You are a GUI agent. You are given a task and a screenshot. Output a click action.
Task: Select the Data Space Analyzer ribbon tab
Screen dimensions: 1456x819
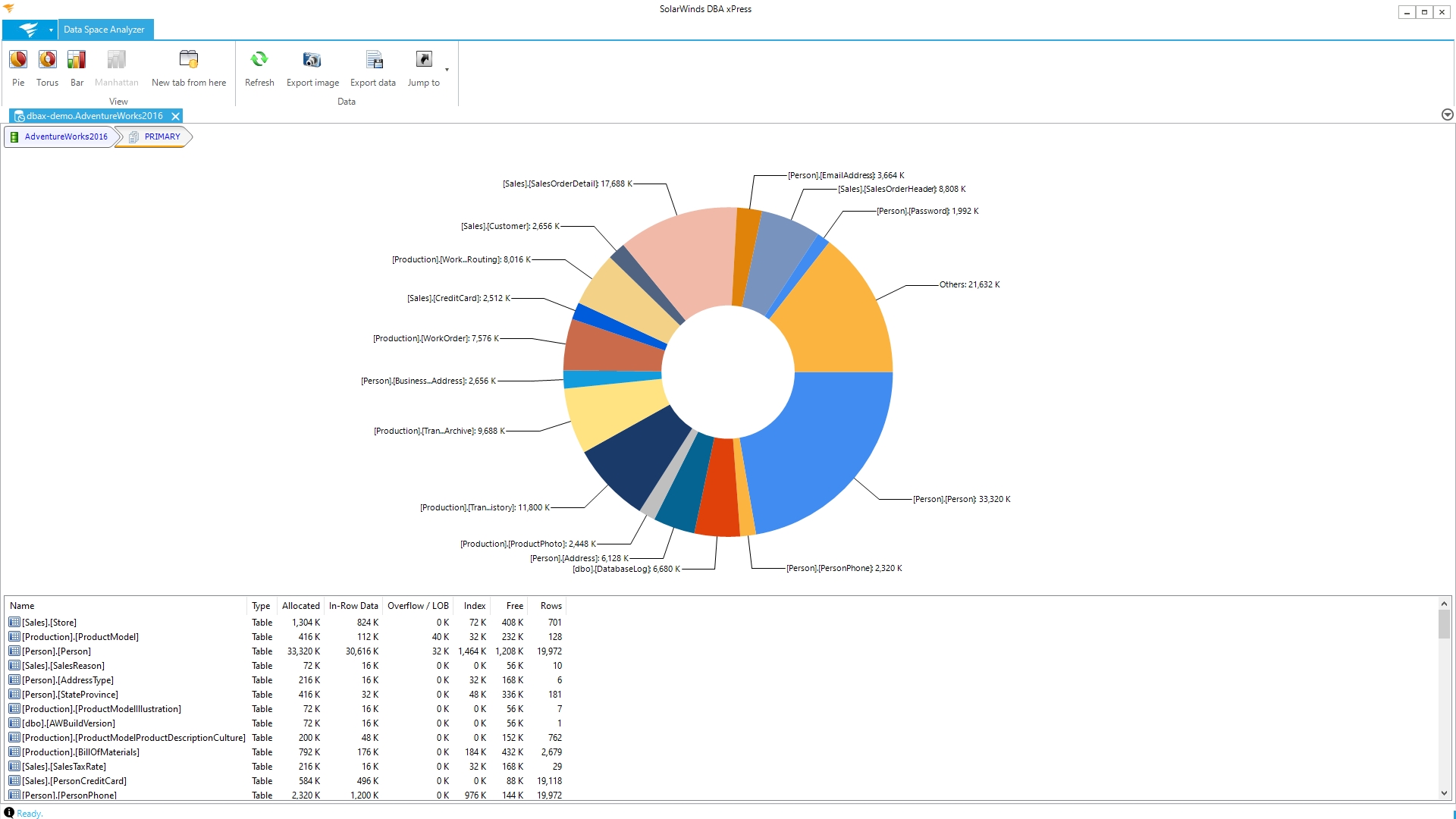tap(105, 30)
